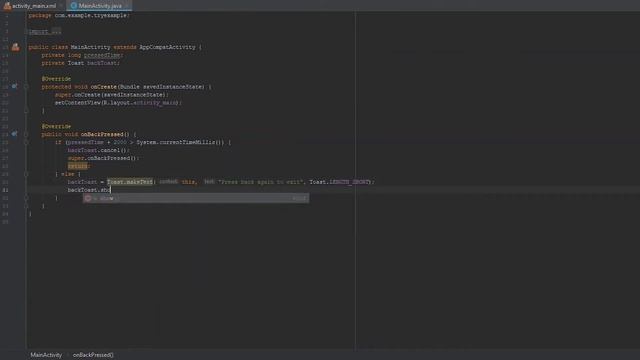Image resolution: width=640 pixels, height=360 pixels.
Task: Click the highlighted Toast.makeText call
Action: 130,182
